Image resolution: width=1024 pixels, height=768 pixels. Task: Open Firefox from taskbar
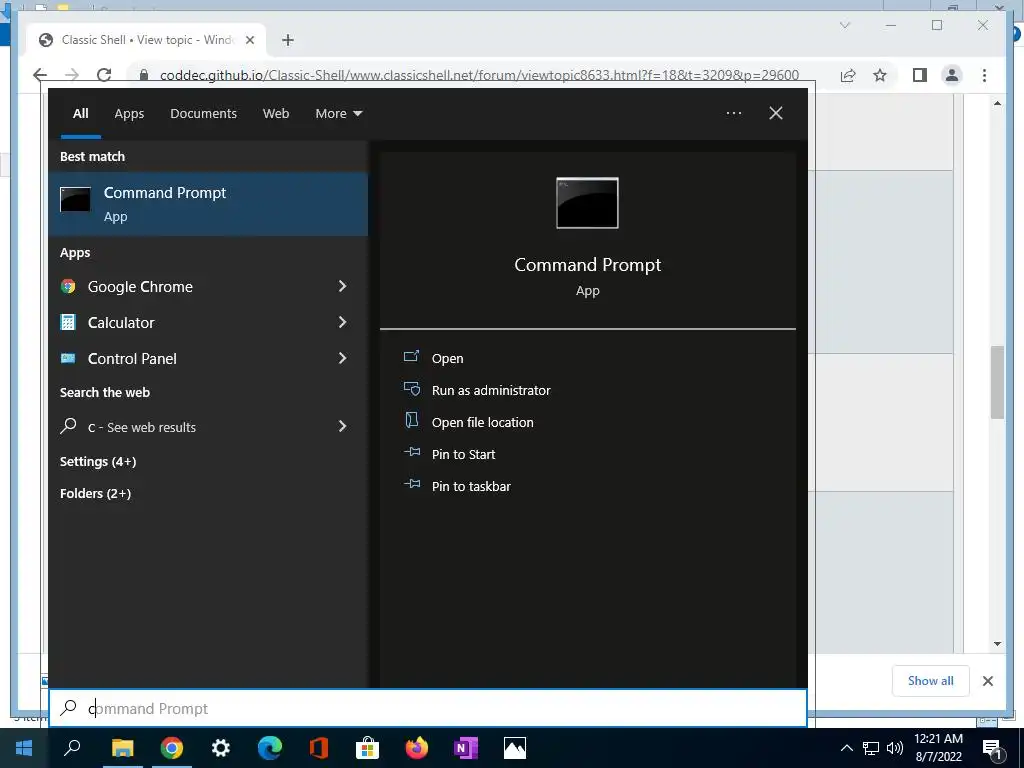[417, 748]
